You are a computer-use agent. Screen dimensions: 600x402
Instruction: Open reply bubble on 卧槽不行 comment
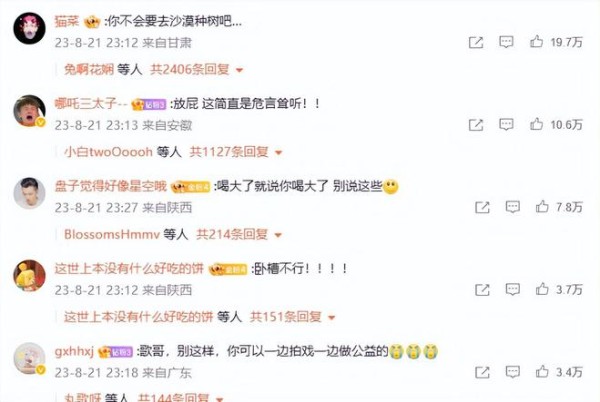(512, 289)
